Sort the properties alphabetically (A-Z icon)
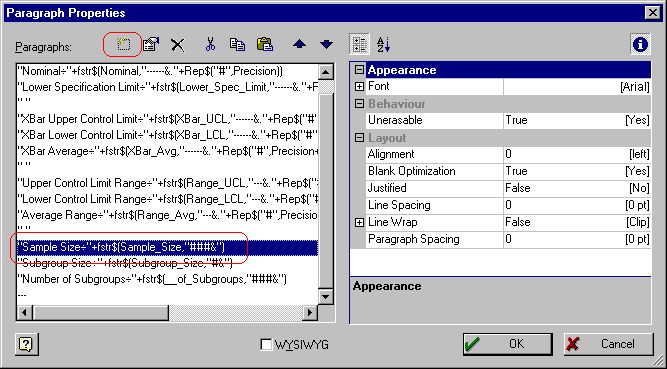The width and height of the screenshot is (667, 369). point(383,44)
